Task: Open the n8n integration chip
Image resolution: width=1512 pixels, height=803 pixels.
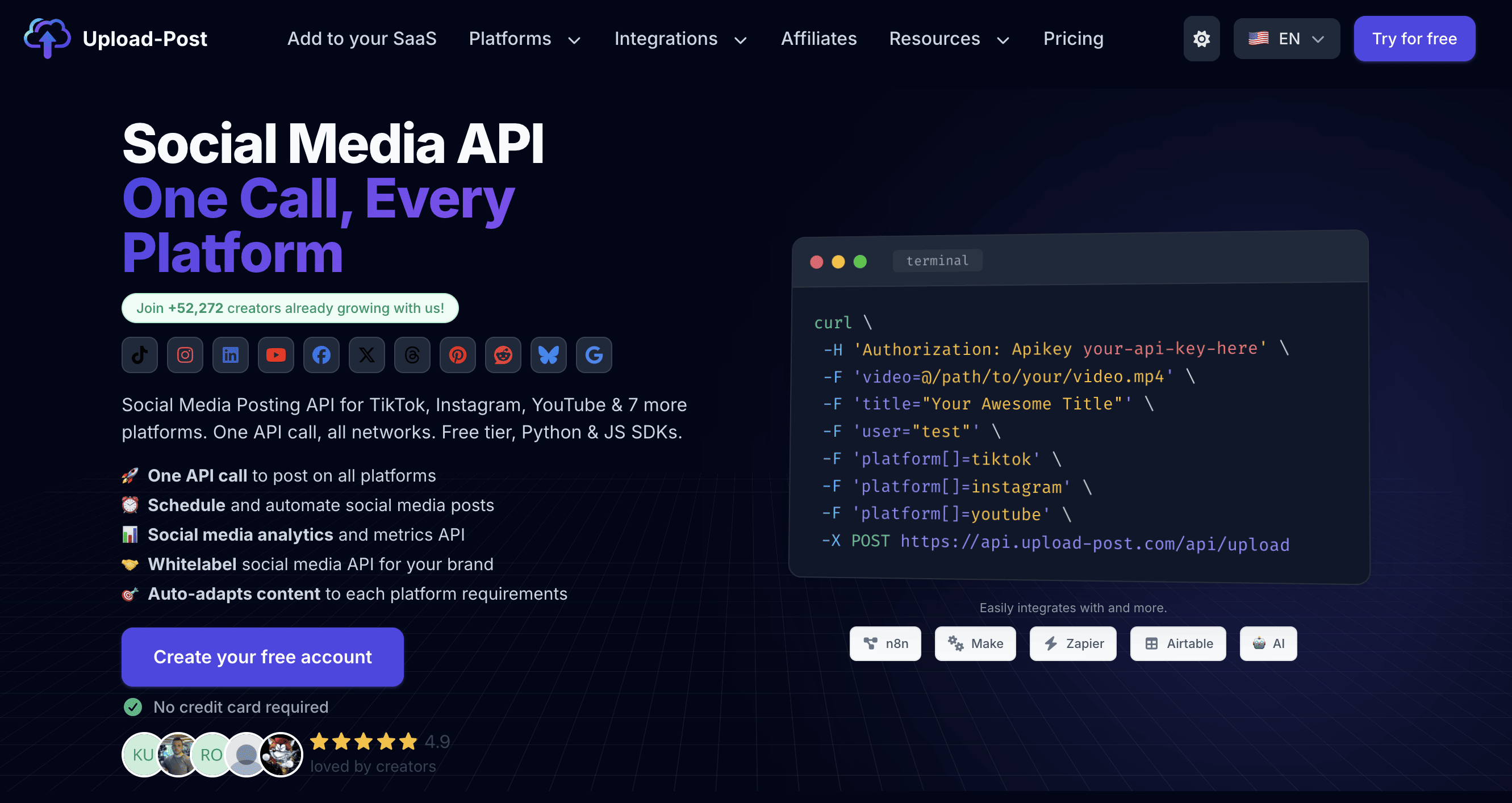Action: point(885,643)
